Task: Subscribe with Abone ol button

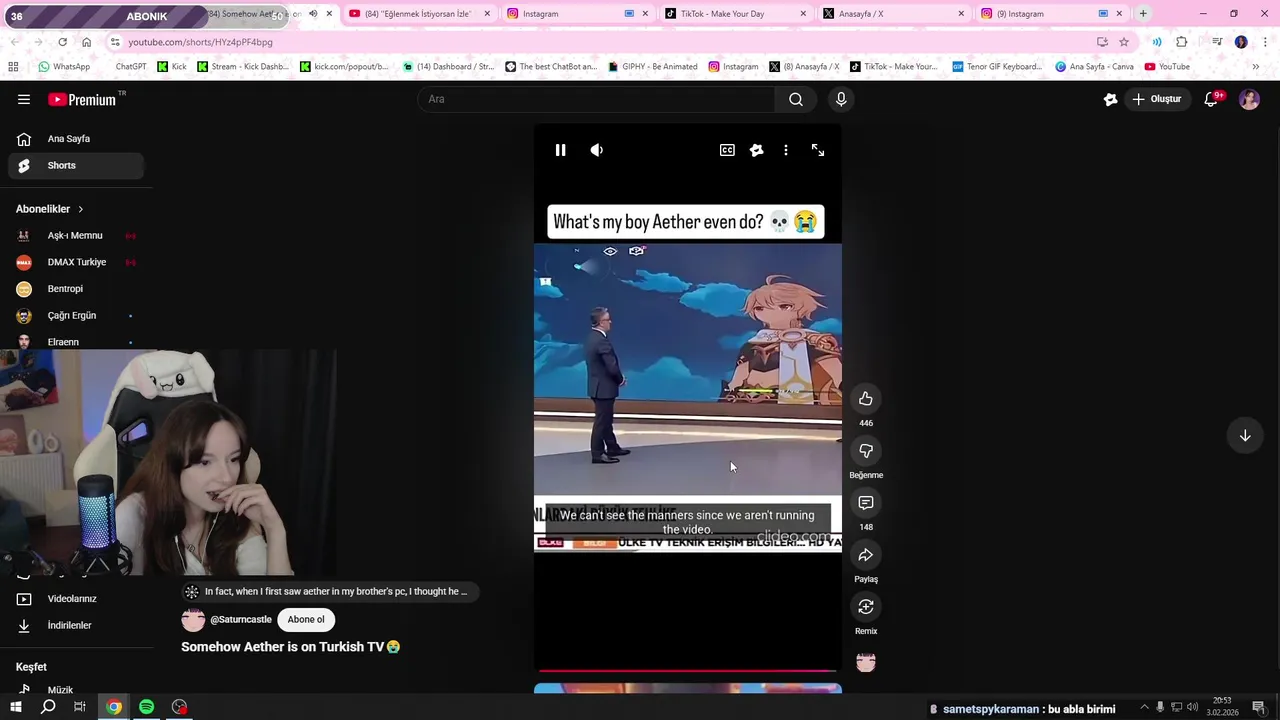Action: click(x=306, y=620)
